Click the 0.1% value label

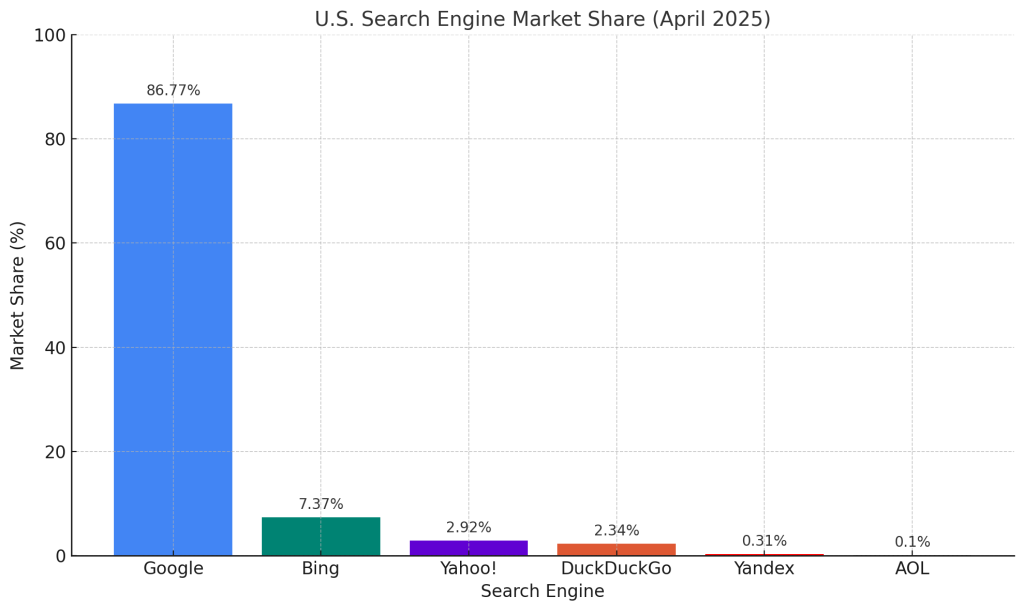click(x=912, y=542)
